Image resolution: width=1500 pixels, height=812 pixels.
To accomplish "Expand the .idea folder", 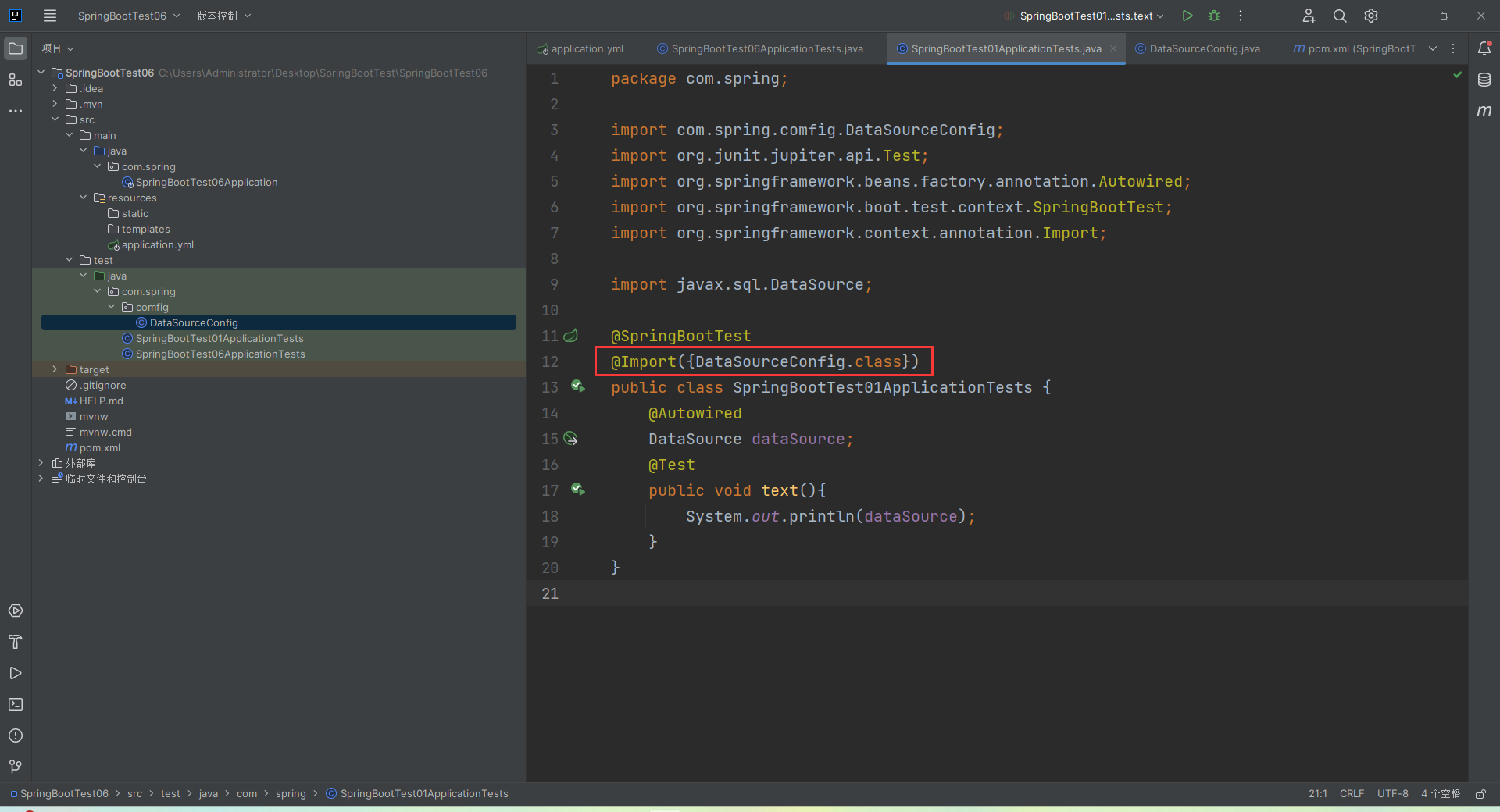I will [x=55, y=88].
